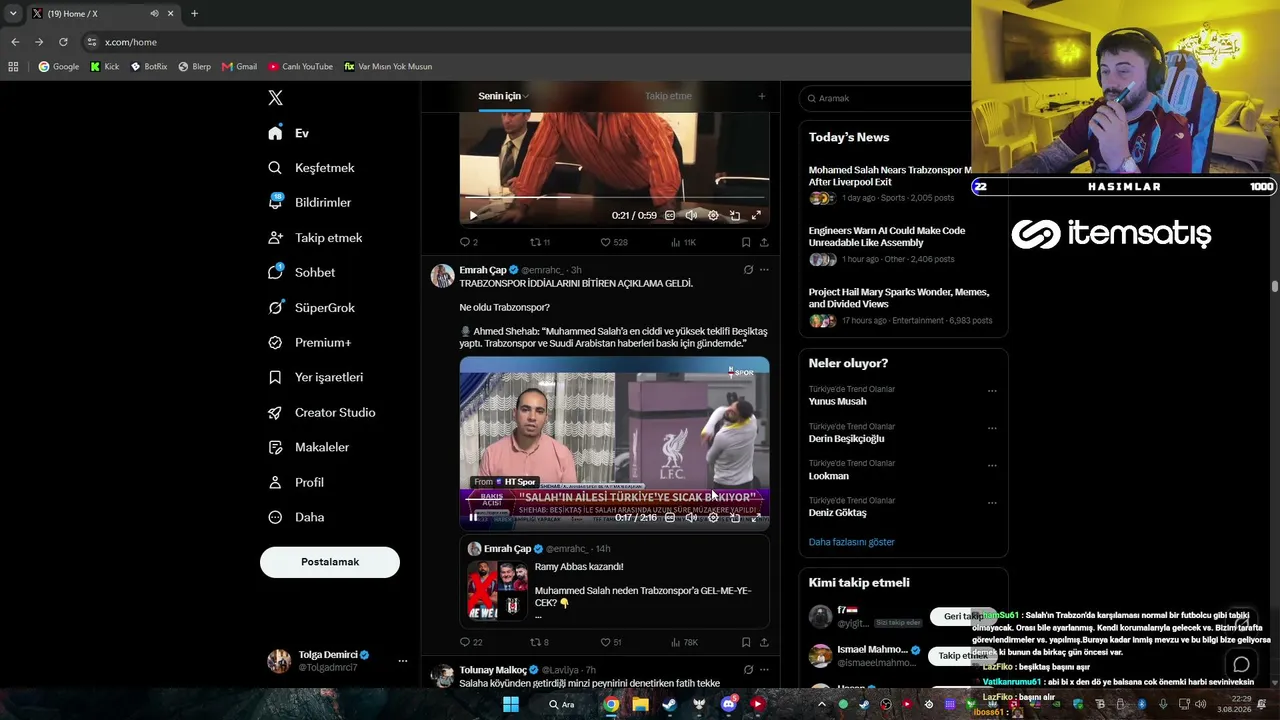Reply to the post with 2 replies
The image size is (1280, 720).
[468, 242]
